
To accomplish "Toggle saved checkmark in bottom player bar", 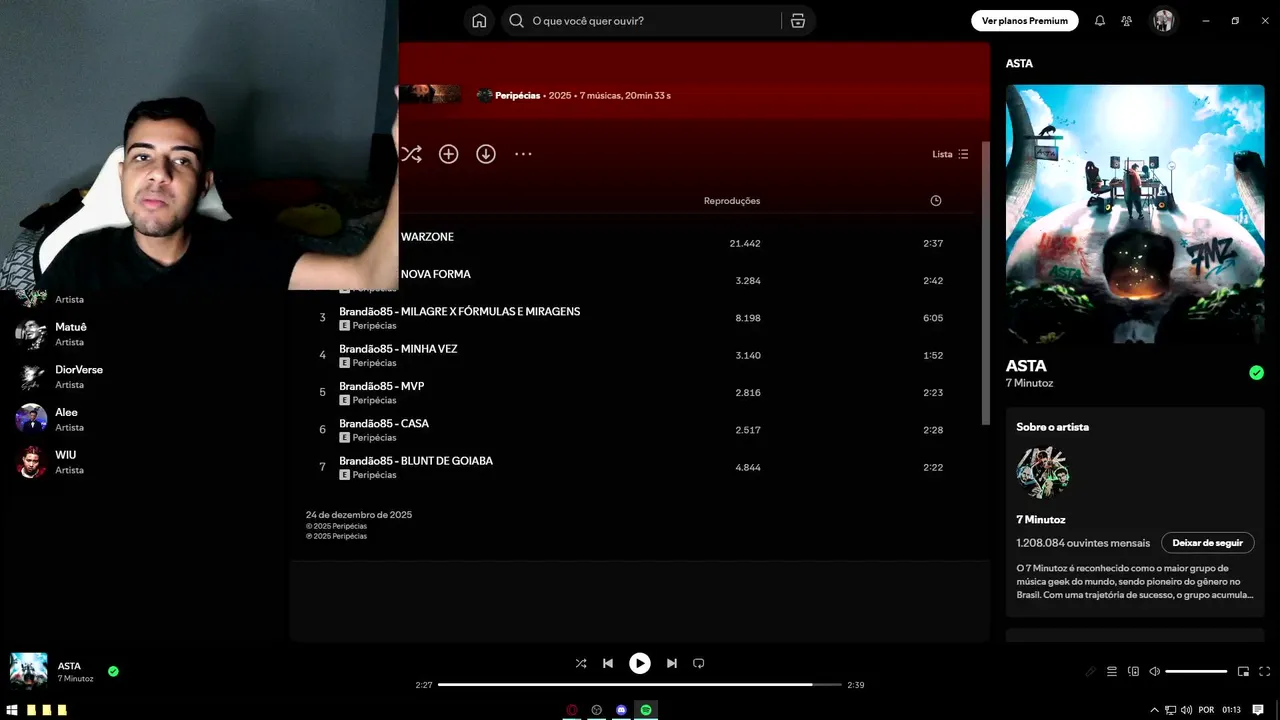I will (x=113, y=671).
